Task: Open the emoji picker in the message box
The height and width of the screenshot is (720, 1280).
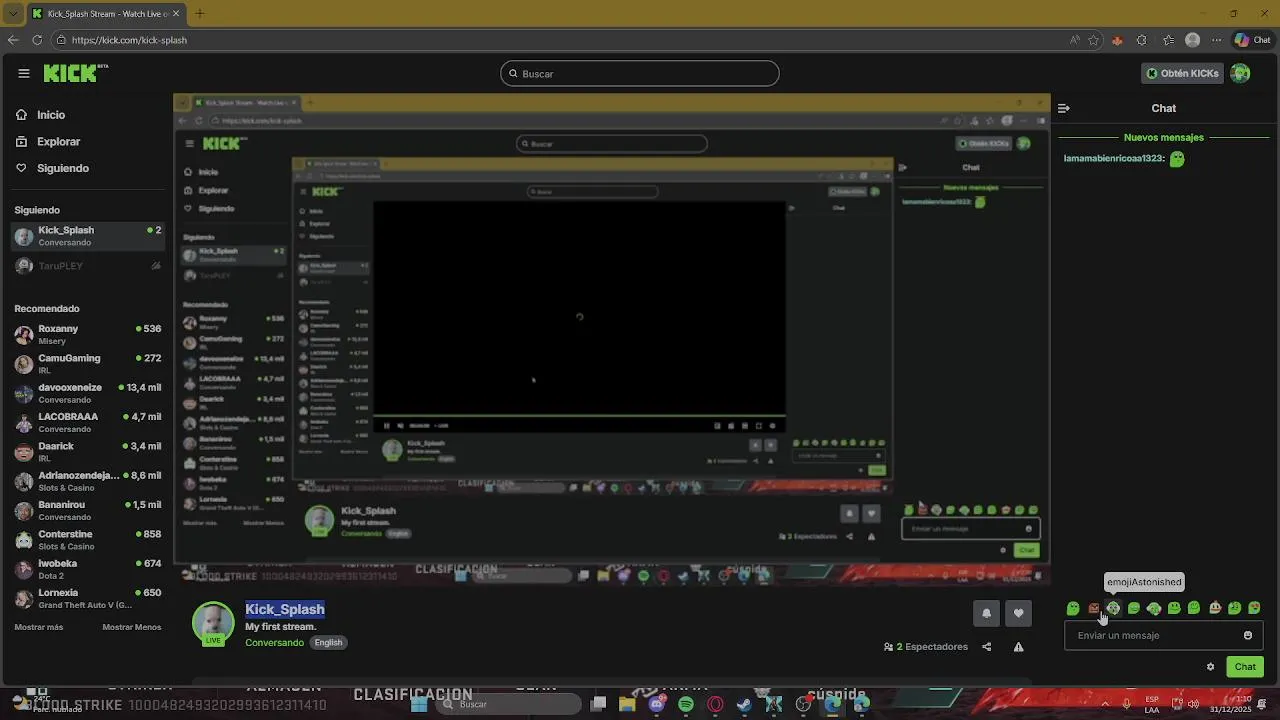Action: click(x=1248, y=635)
